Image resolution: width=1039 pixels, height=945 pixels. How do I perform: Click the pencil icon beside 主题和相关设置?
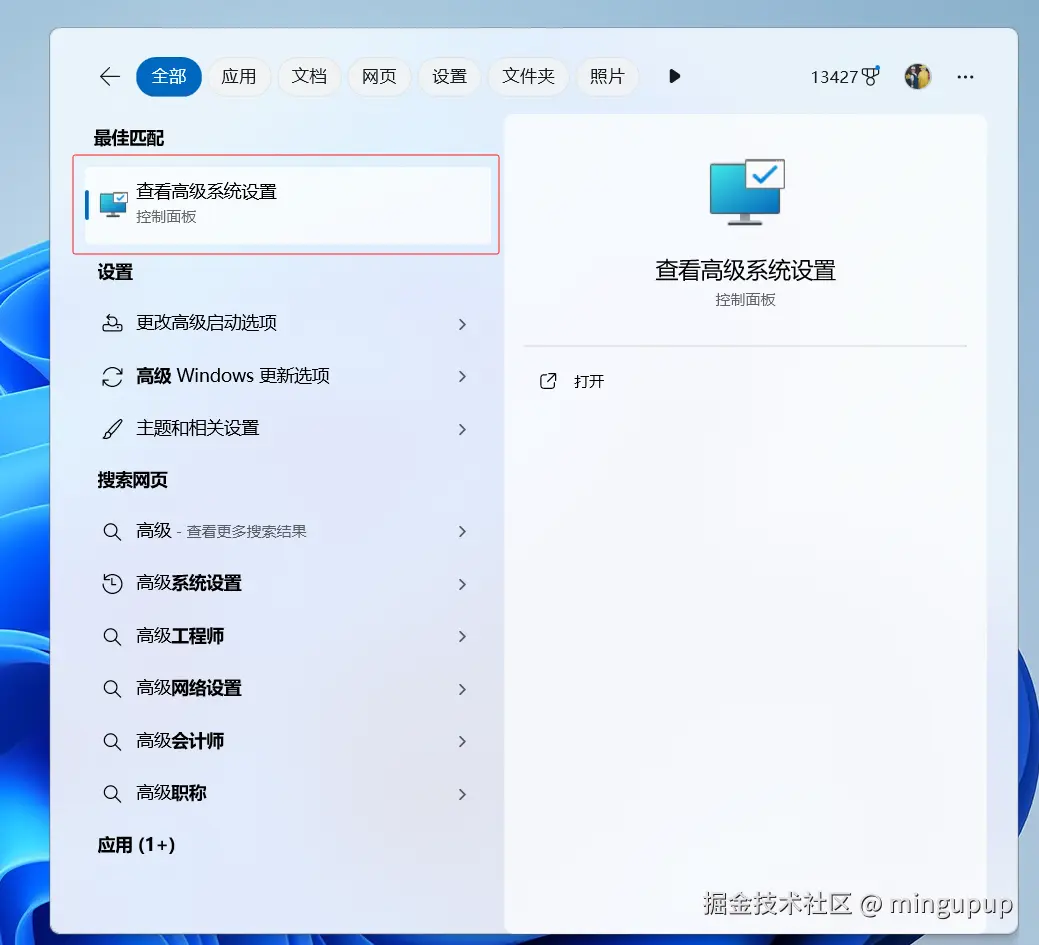pyautogui.click(x=112, y=428)
